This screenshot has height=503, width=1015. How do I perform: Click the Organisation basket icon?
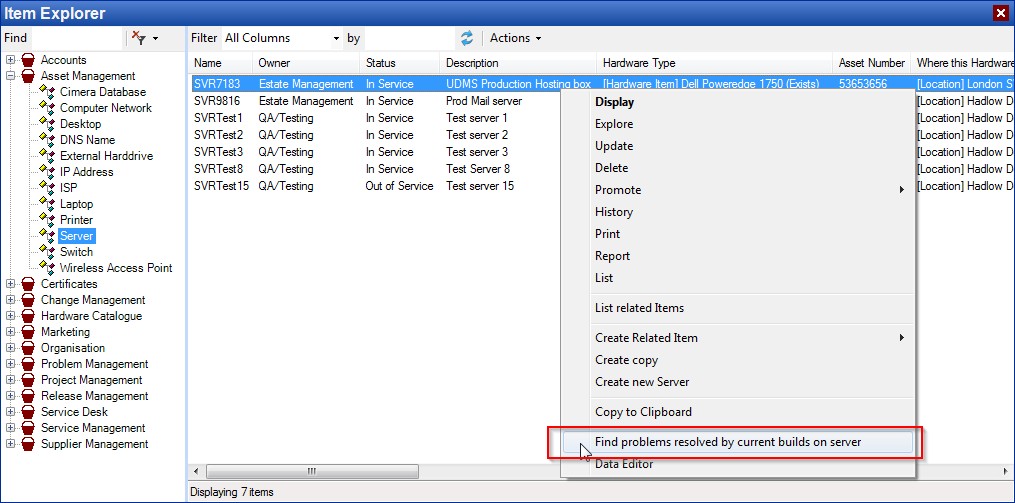28,348
